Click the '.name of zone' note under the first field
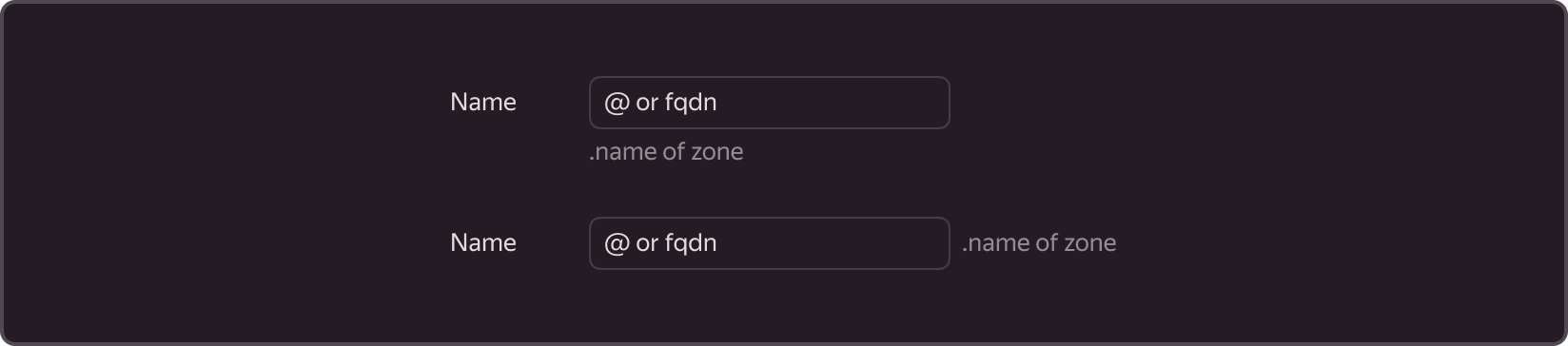The width and height of the screenshot is (1568, 346). [666, 152]
